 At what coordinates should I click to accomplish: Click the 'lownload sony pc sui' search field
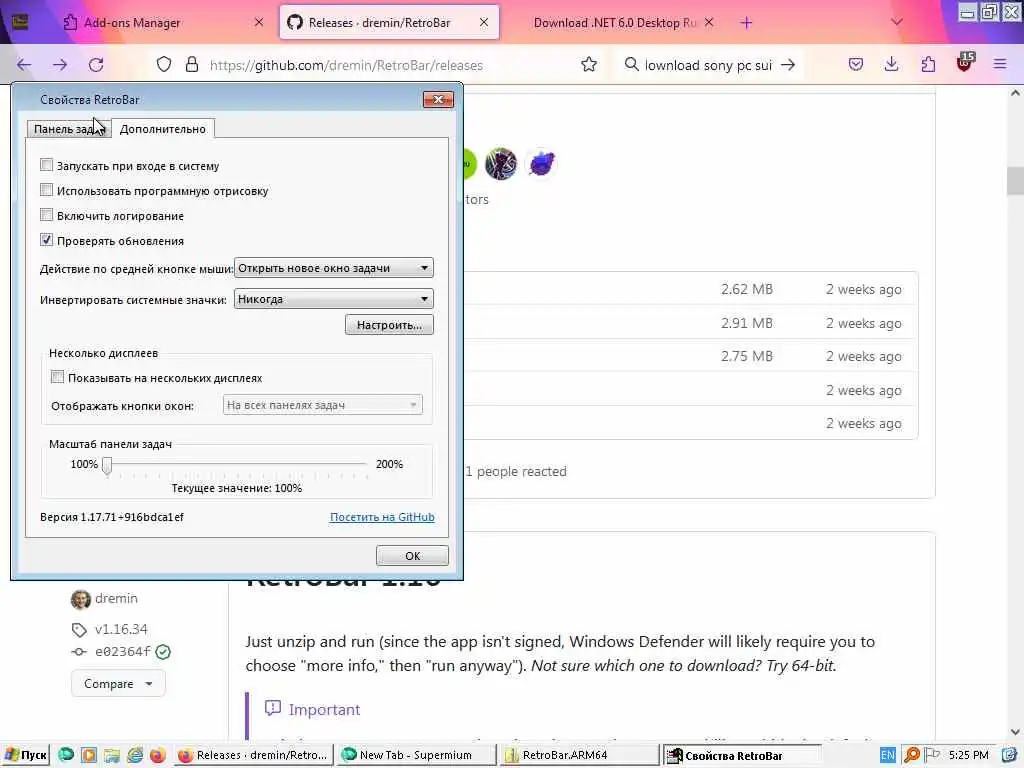coord(708,65)
